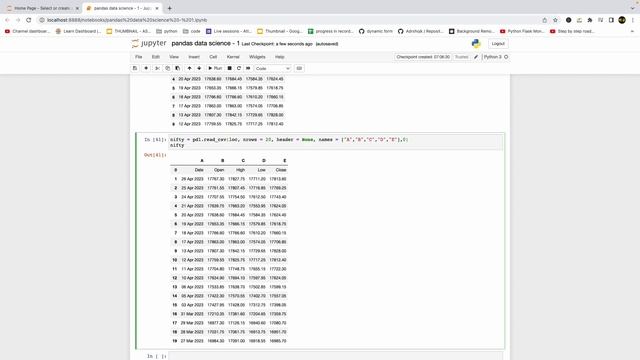
Task: Click the kernel idle circle indicator
Action: point(506,57)
